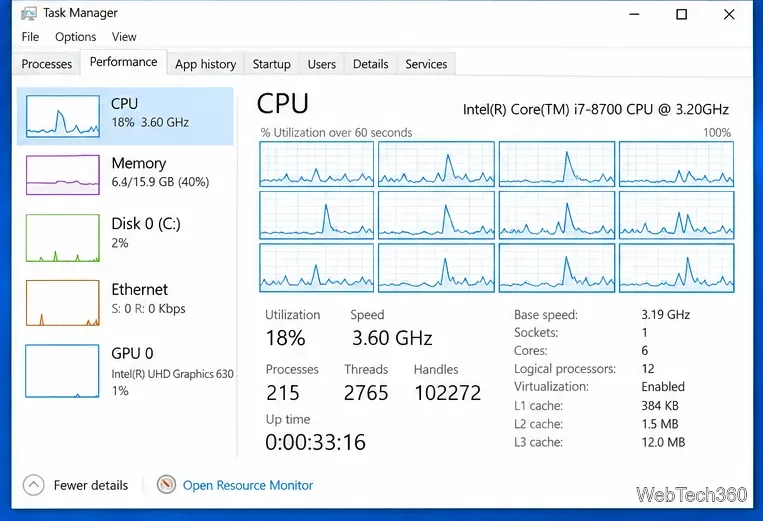Viewport: 763px width, 521px height.
Task: Minimize the Task Manager window
Action: coord(634,14)
